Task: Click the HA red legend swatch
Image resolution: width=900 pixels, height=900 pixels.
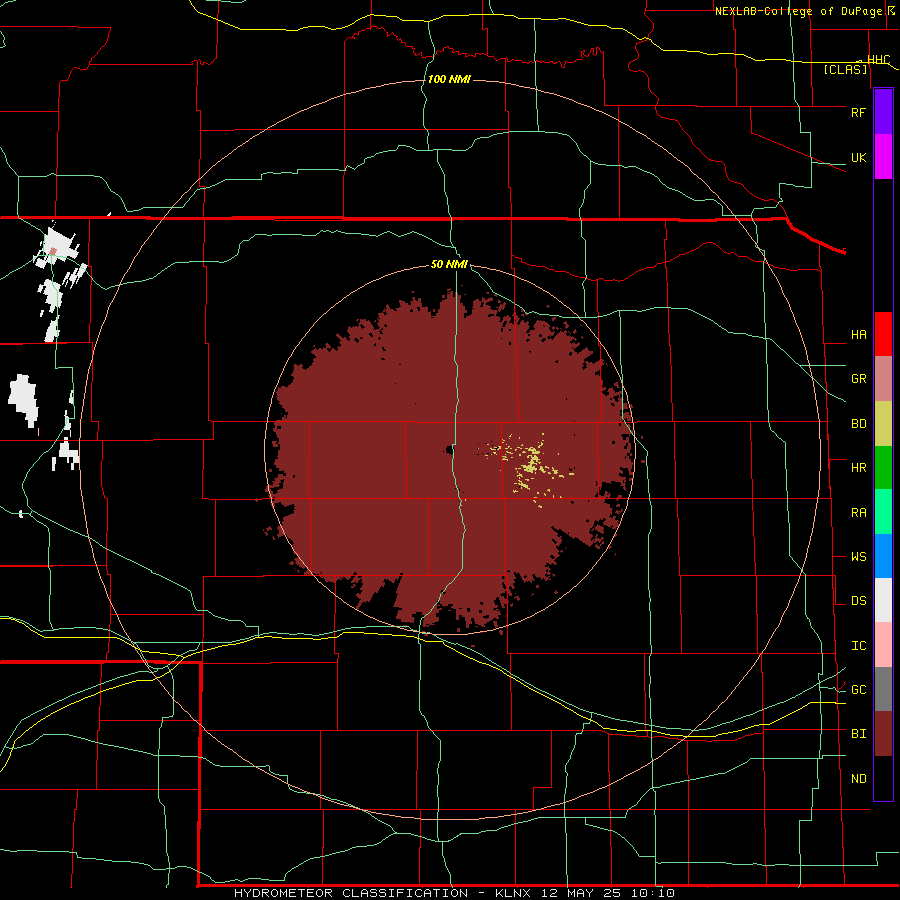Action: coord(883,334)
